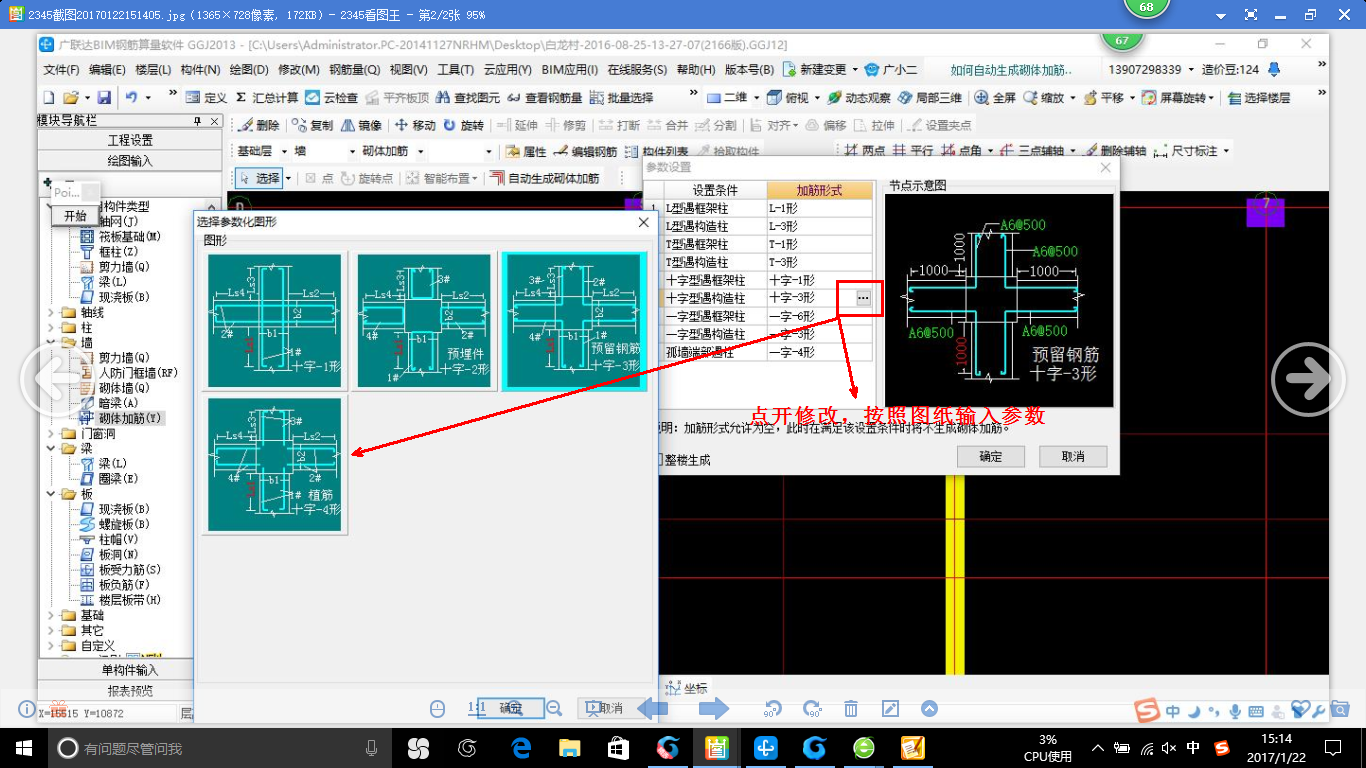Select the 移动 move tool
The width and height of the screenshot is (1366, 768).
(415, 125)
